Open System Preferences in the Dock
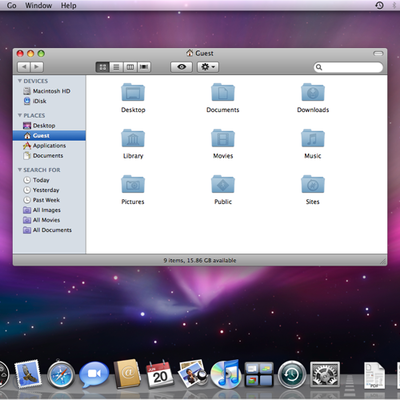This screenshot has width=400, height=400. 325,375
